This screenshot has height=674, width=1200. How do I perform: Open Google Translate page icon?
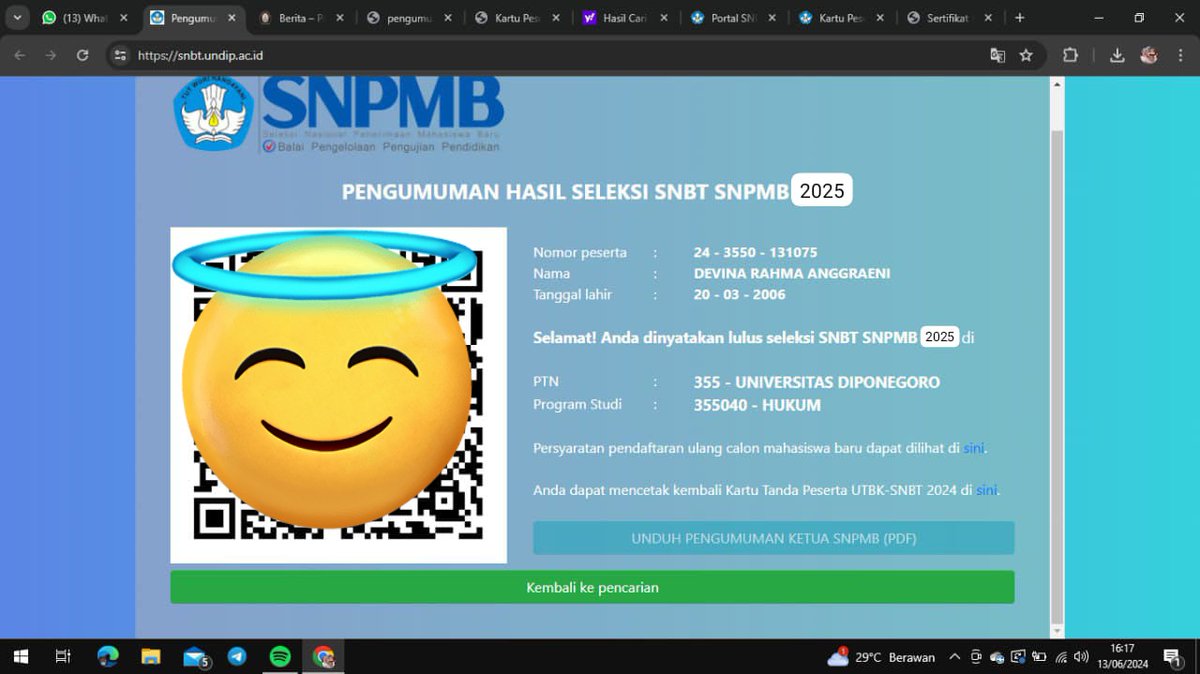[x=997, y=55]
